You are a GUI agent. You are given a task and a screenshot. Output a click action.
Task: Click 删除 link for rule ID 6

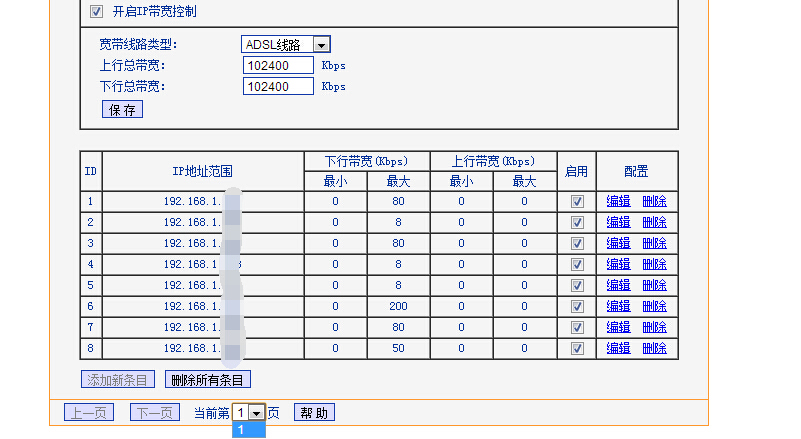coord(654,306)
